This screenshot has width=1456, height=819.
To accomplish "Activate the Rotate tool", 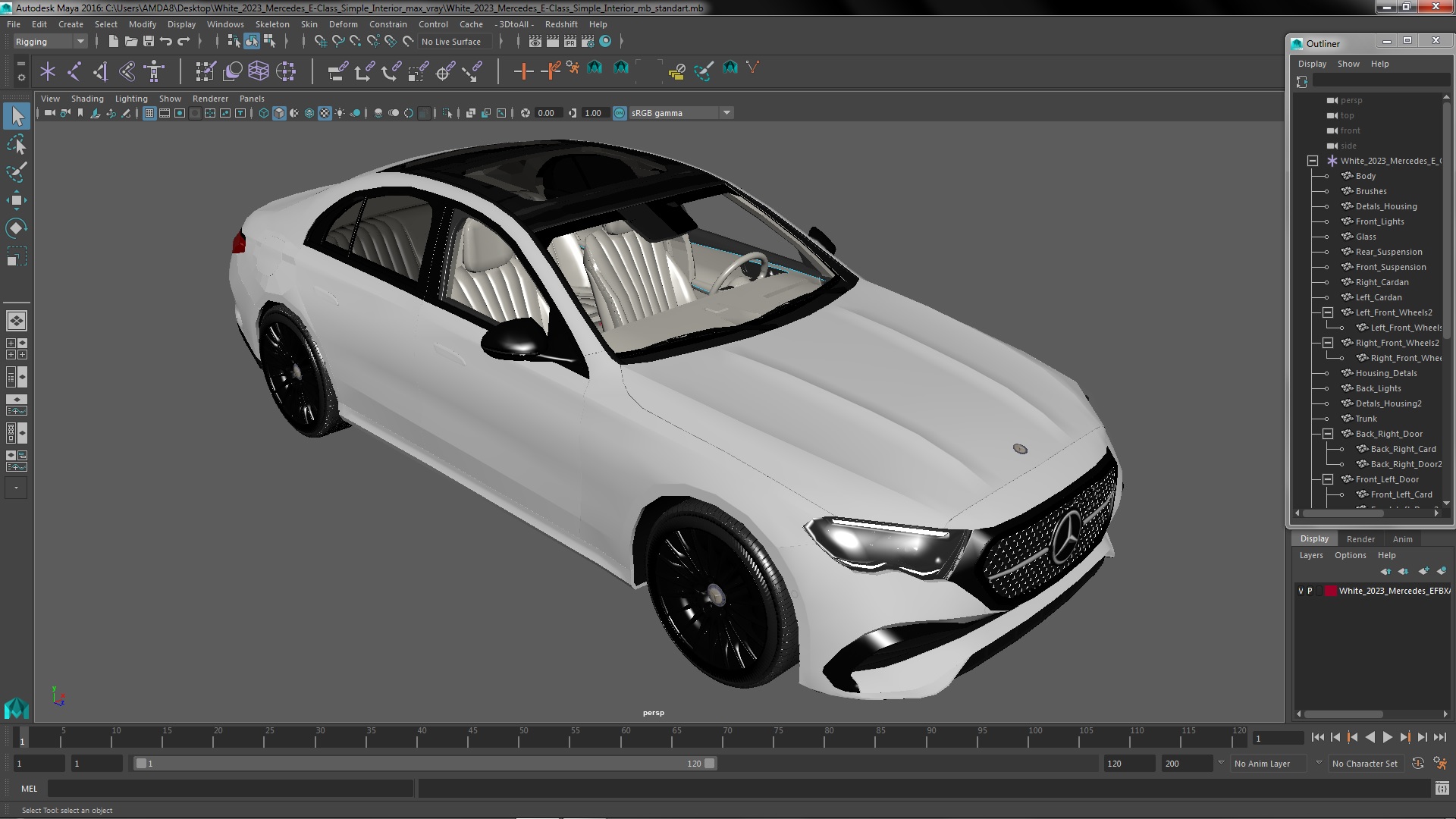I will click(17, 228).
